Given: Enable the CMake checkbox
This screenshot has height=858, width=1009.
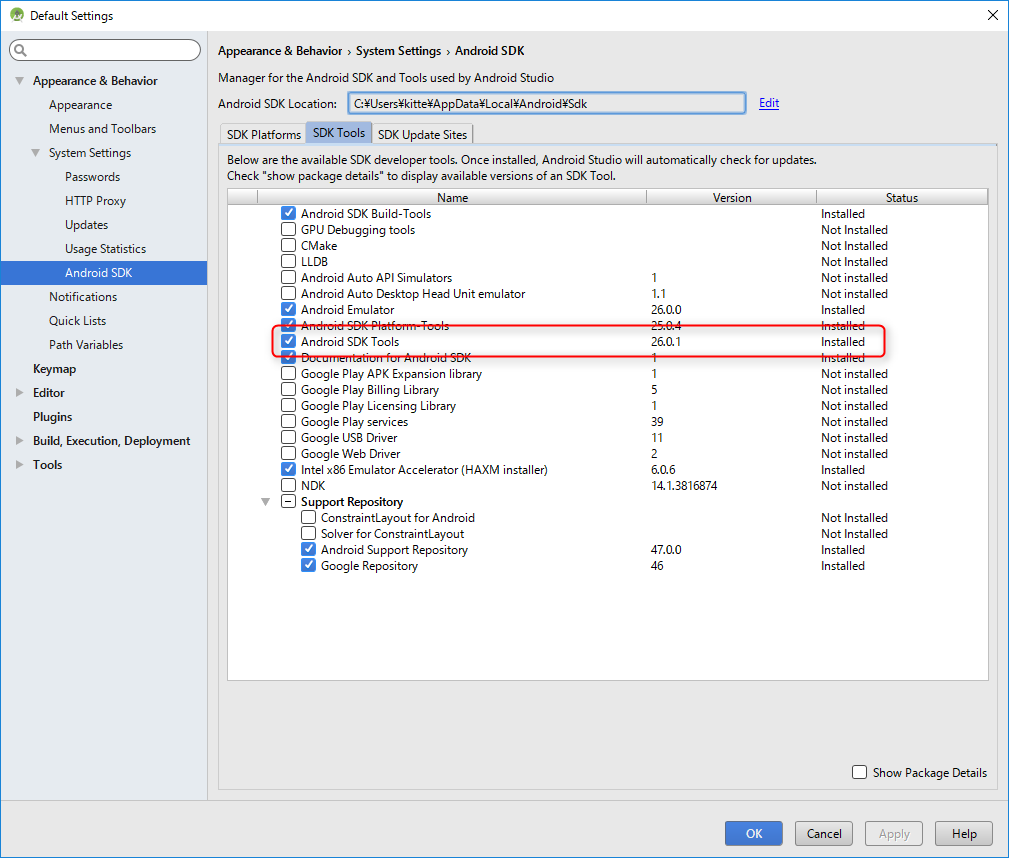Looking at the screenshot, I should [x=288, y=245].
